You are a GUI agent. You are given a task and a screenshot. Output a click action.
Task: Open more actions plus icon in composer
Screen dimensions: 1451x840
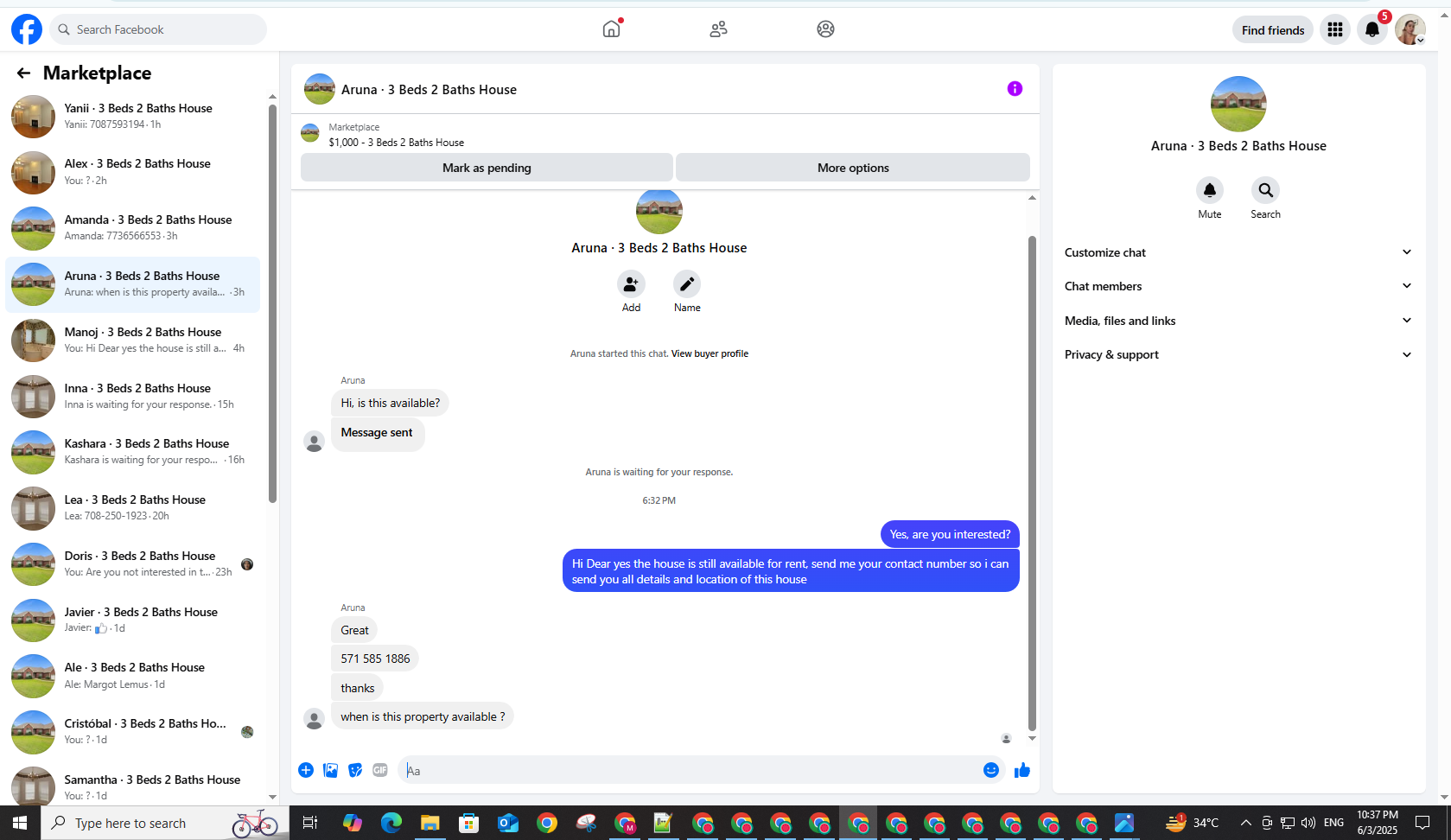[x=306, y=770]
